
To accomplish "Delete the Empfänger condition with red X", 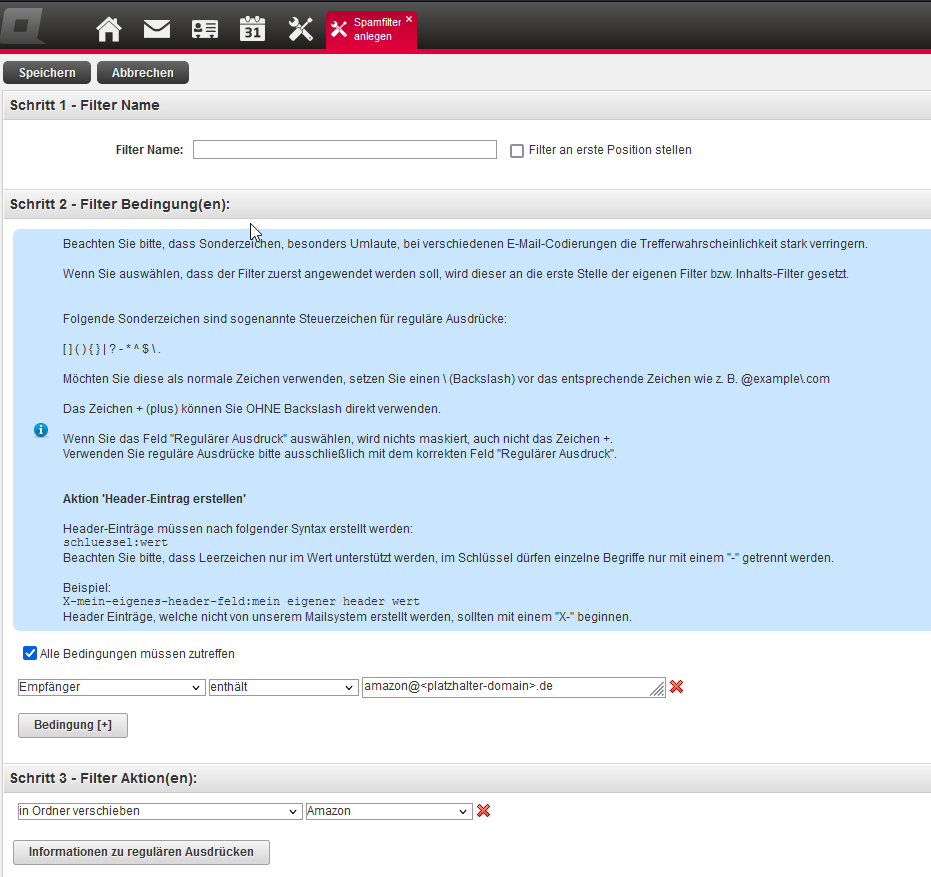I will click(x=676, y=687).
